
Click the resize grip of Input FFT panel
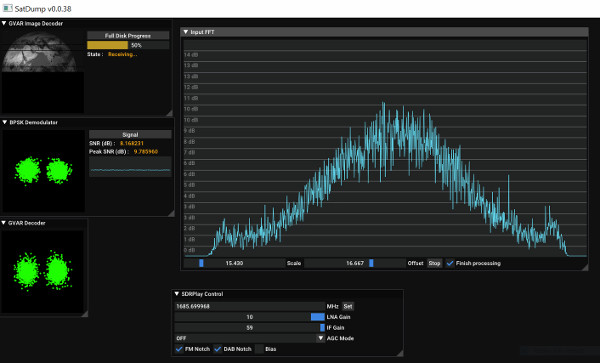click(585, 267)
